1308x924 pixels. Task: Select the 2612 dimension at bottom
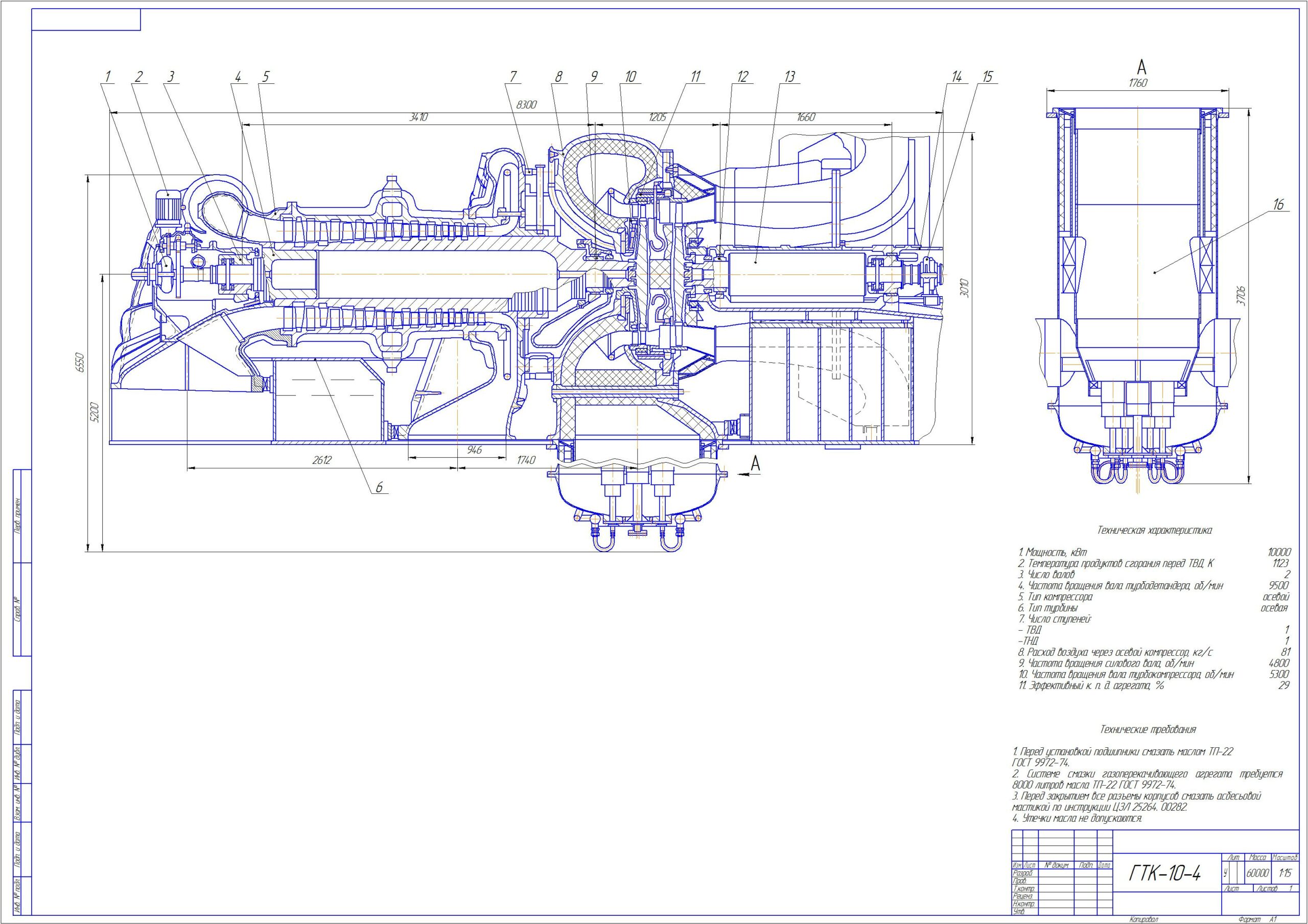tap(322, 460)
